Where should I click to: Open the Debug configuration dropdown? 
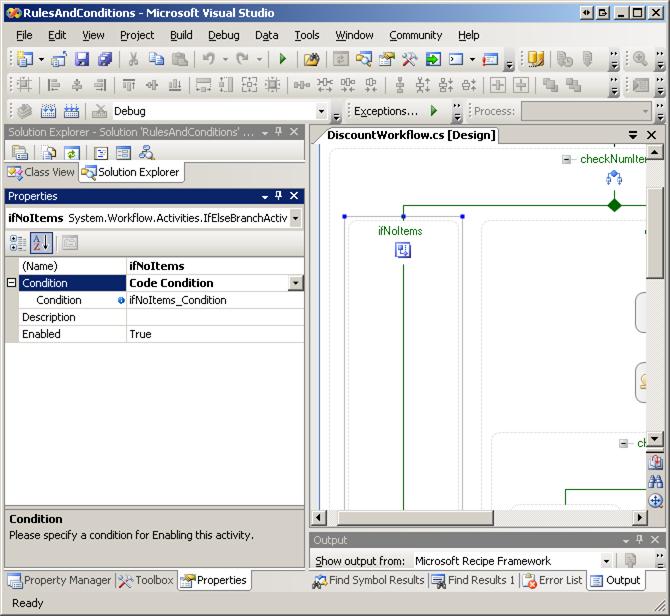tap(321, 112)
